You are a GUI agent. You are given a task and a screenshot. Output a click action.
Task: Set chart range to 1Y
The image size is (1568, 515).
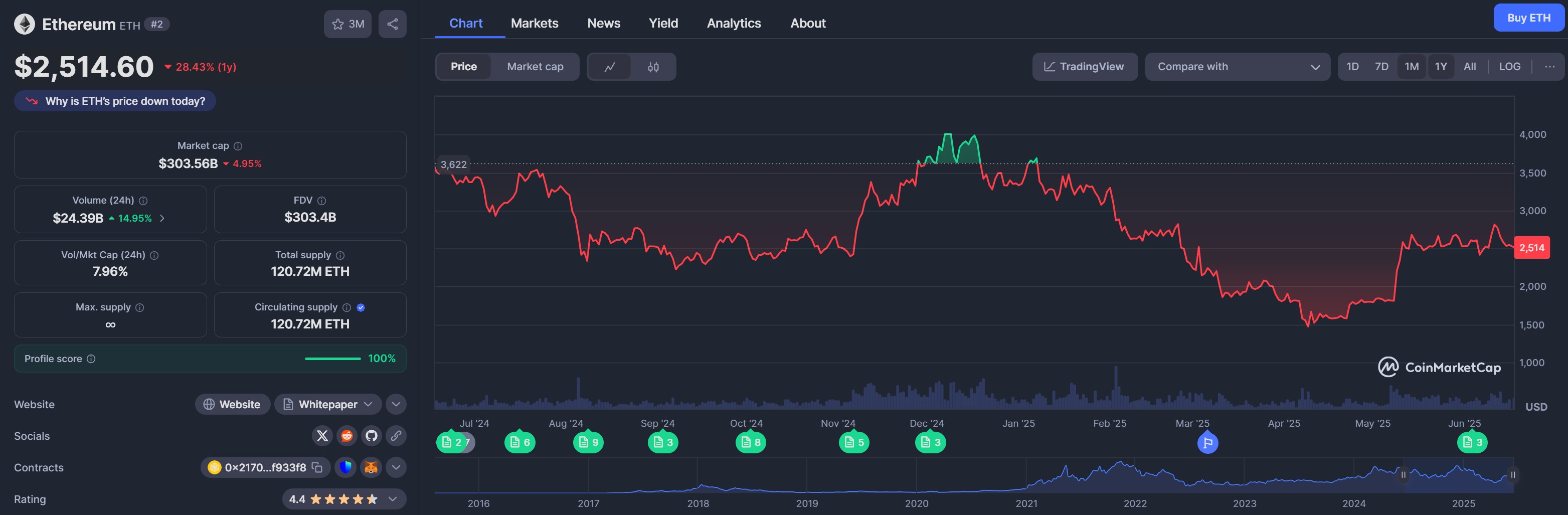pos(1441,67)
